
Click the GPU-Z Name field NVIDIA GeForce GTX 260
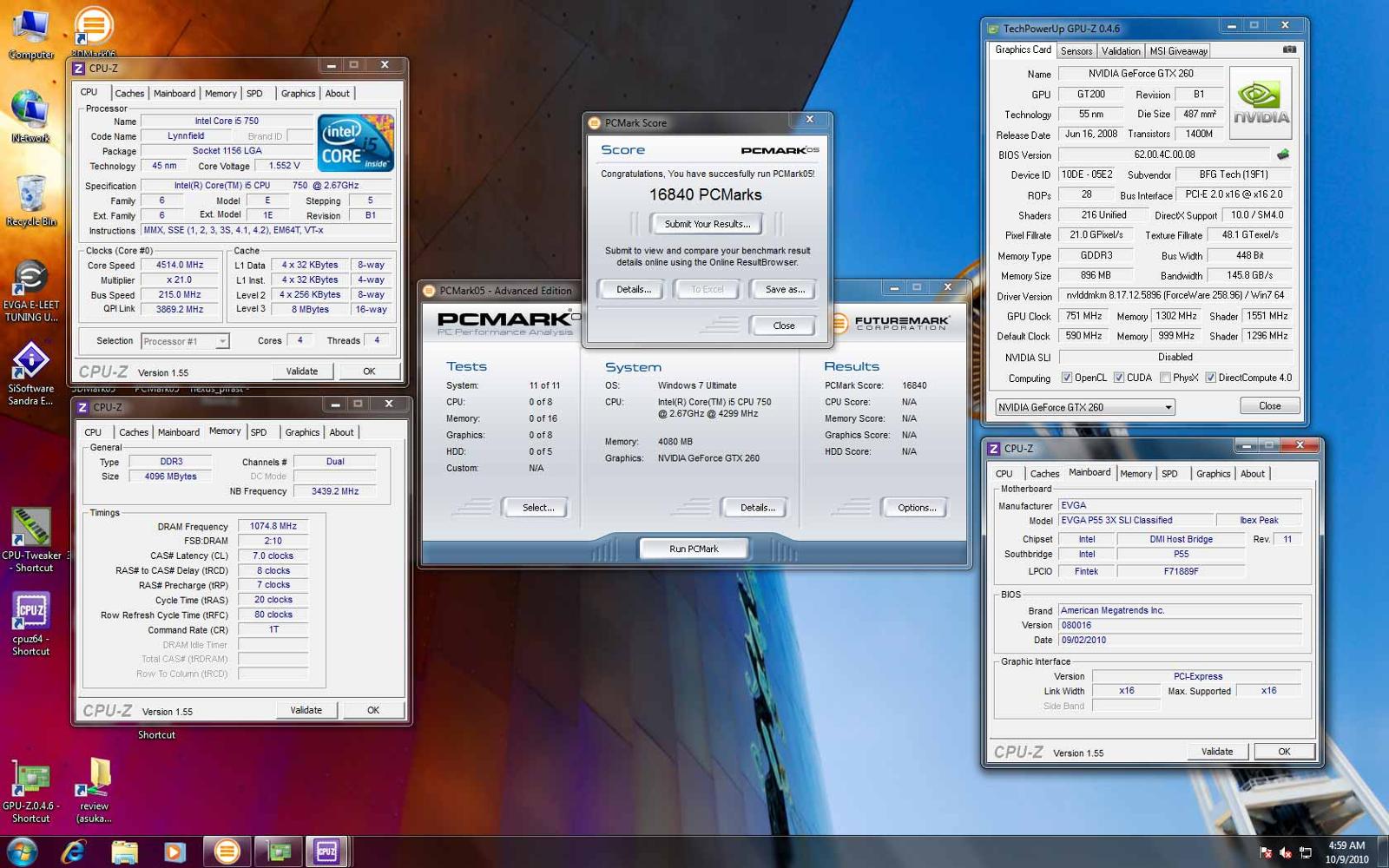tap(1141, 74)
